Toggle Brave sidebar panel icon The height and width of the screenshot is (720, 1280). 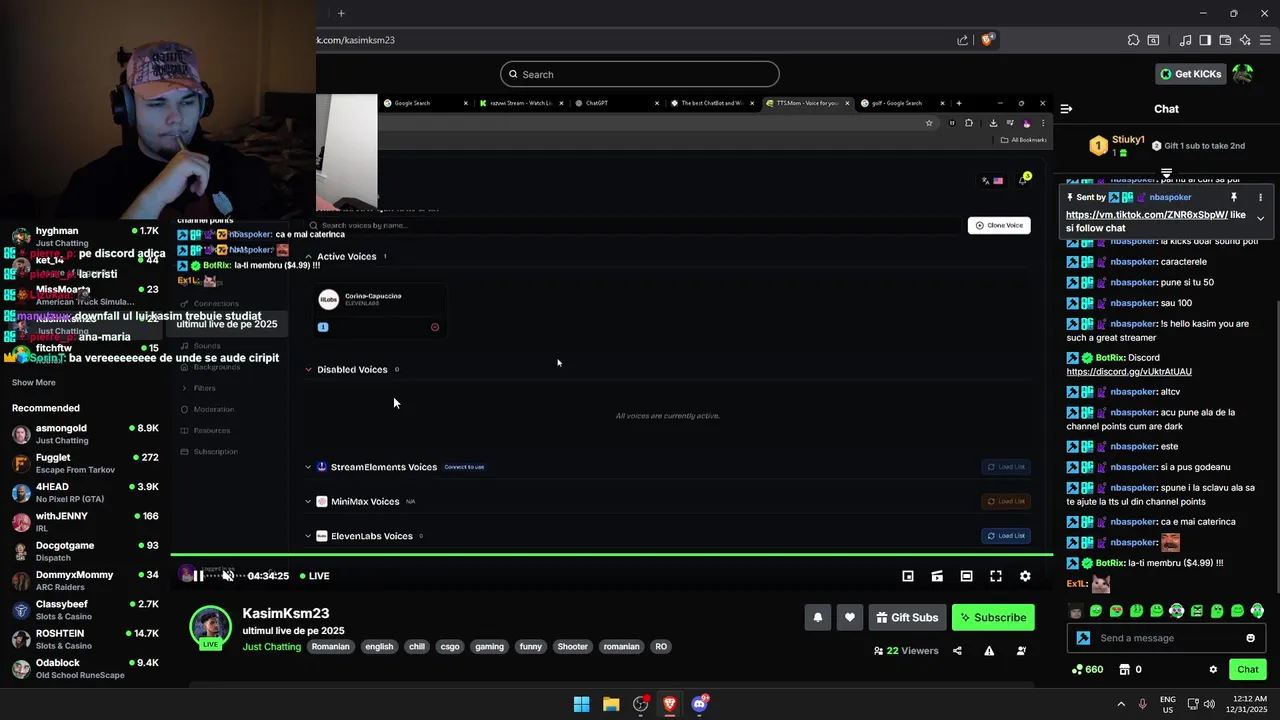tap(1205, 40)
